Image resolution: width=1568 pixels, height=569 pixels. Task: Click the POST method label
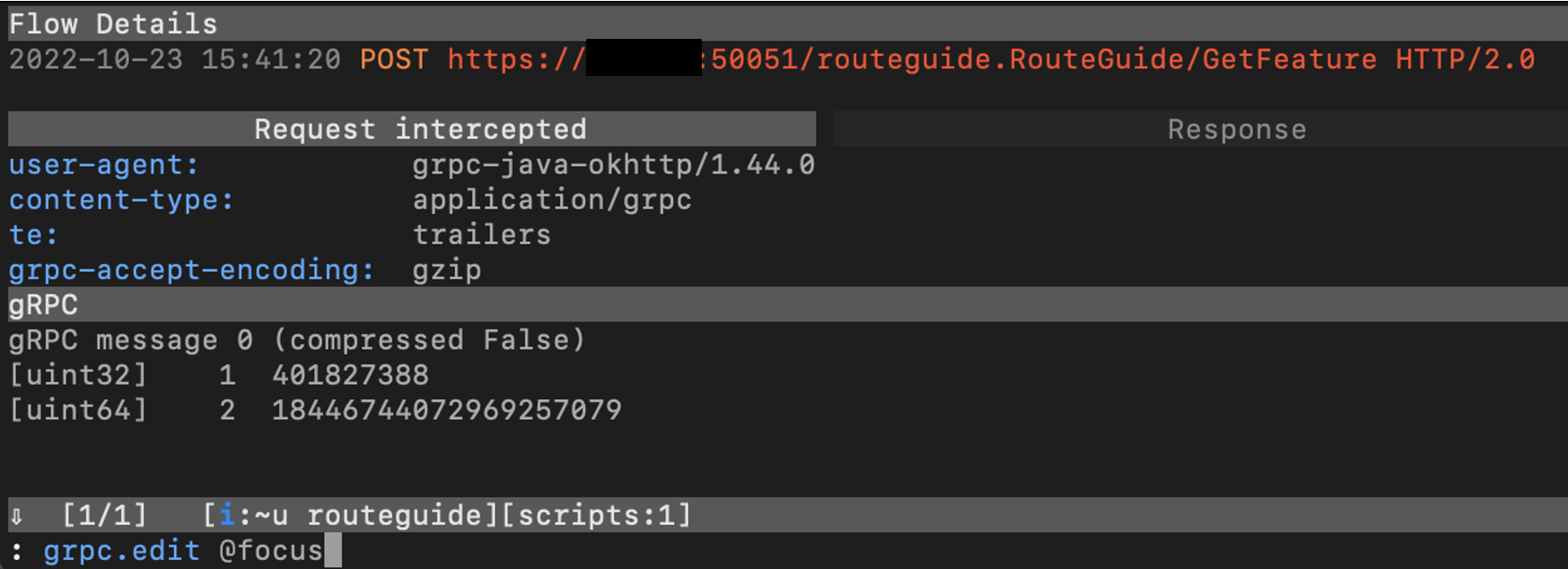point(394,60)
